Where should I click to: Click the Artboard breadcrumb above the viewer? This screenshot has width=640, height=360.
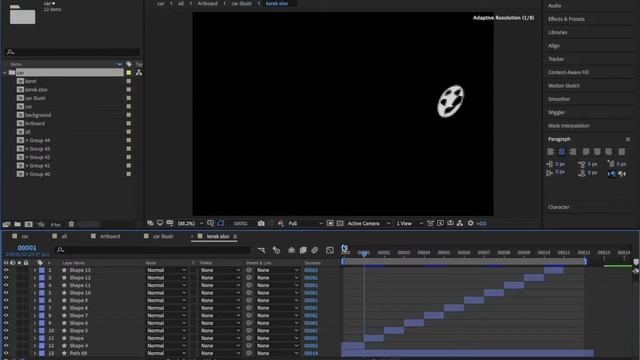207,3
